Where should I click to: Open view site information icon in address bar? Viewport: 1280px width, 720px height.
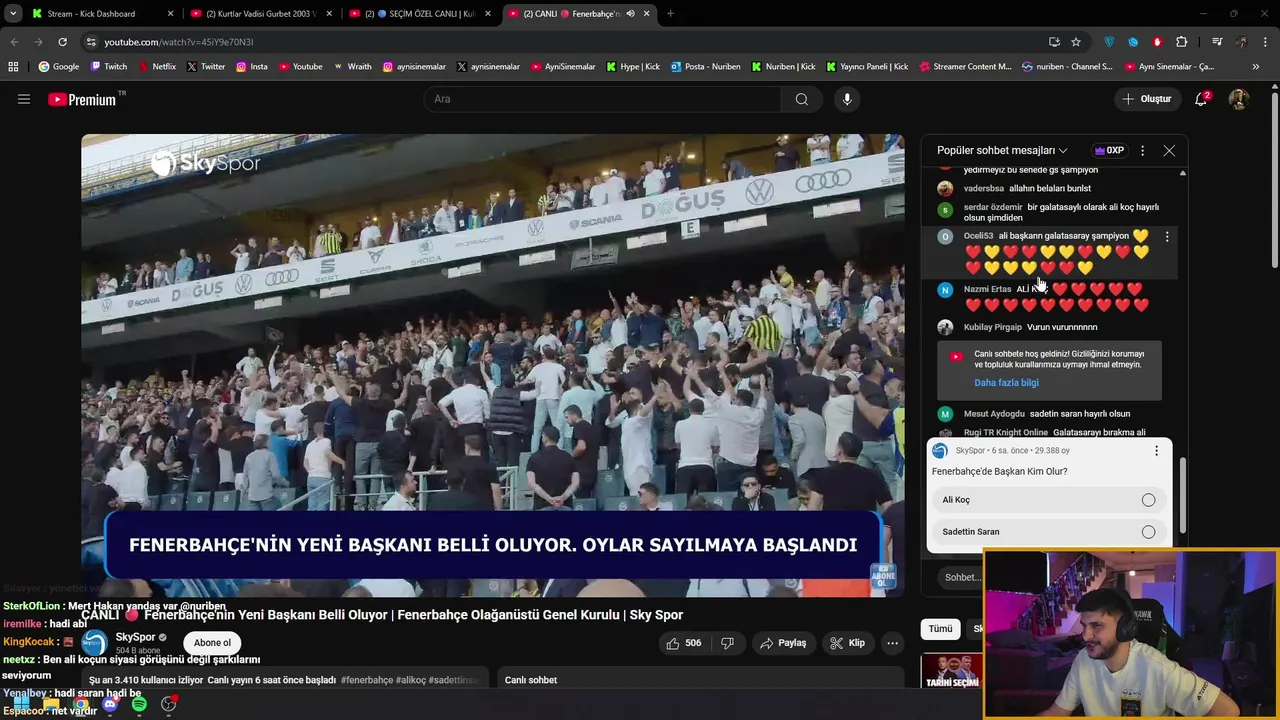click(91, 42)
